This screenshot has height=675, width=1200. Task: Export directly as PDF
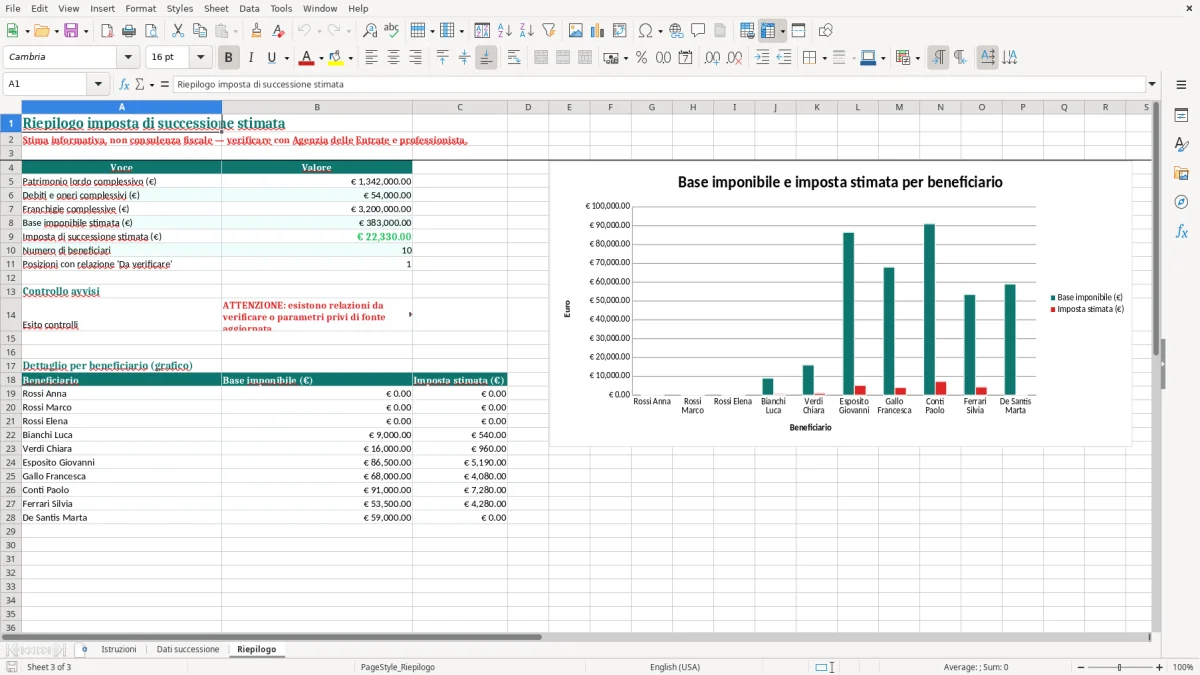click(107, 31)
